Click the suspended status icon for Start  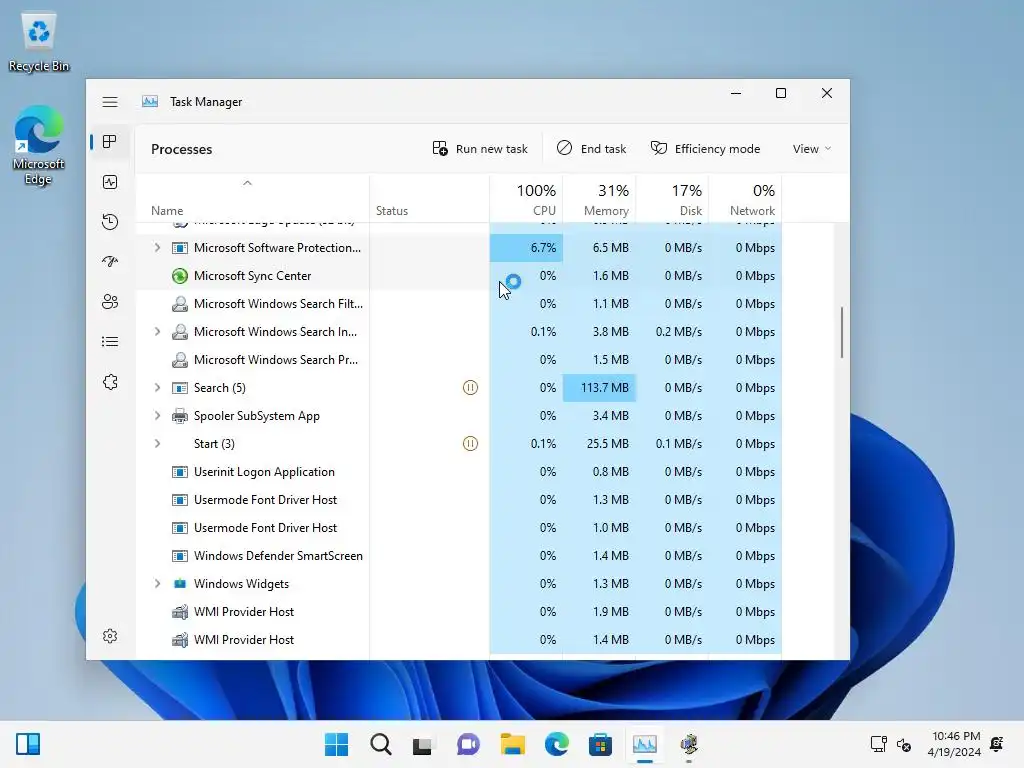pos(470,444)
